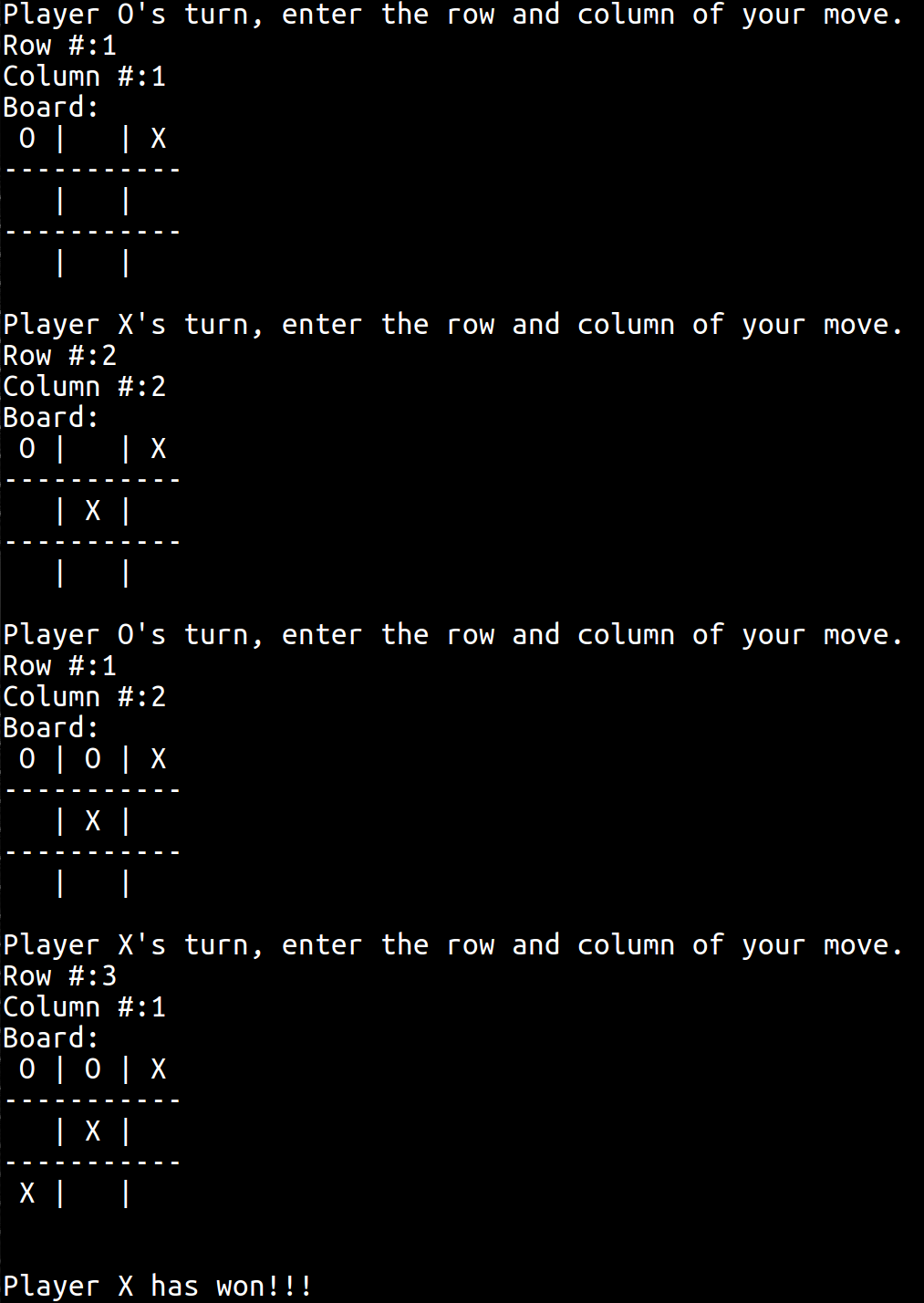Click the bottom-left X in the final board

point(27,1194)
